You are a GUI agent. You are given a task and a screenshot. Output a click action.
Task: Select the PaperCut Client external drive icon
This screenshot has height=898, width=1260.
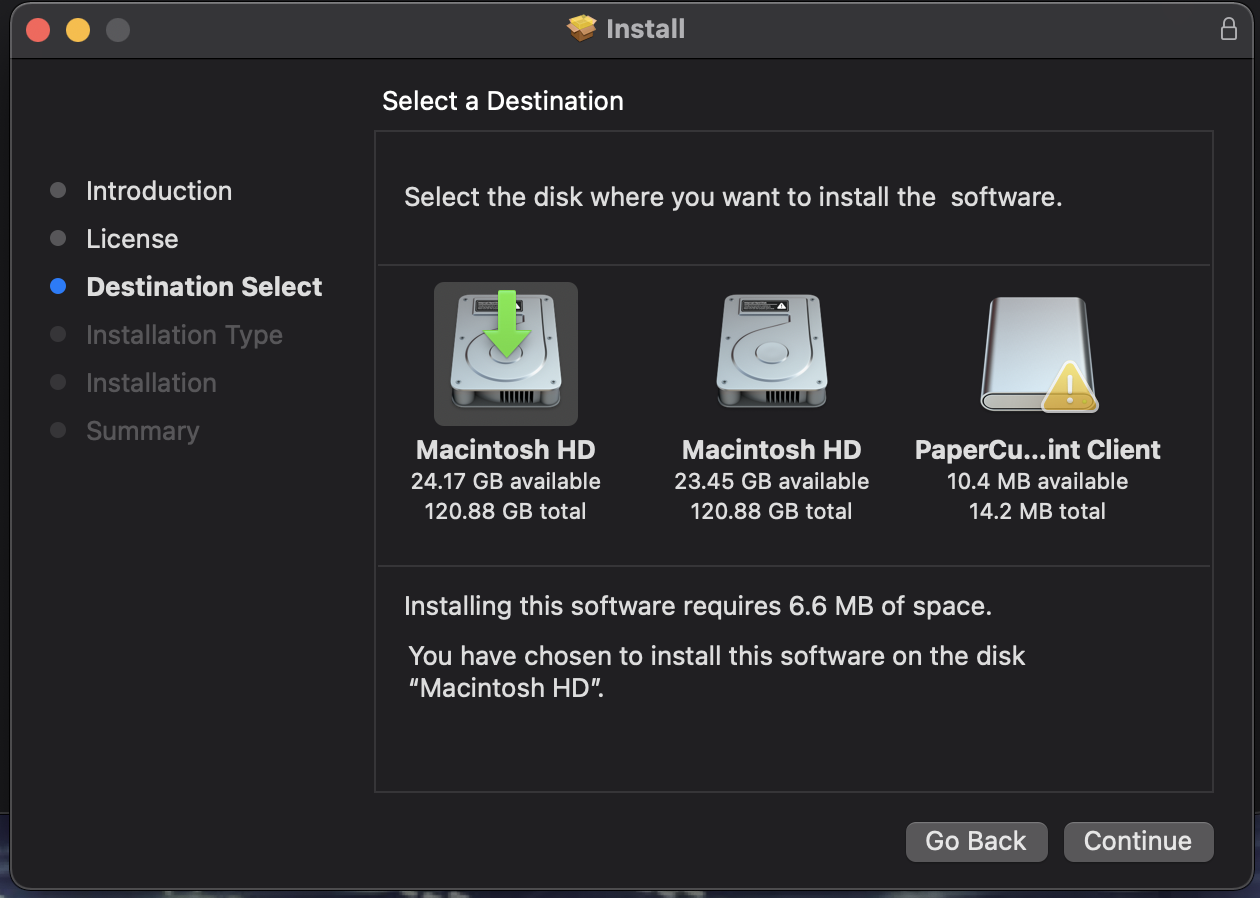(x=1036, y=353)
